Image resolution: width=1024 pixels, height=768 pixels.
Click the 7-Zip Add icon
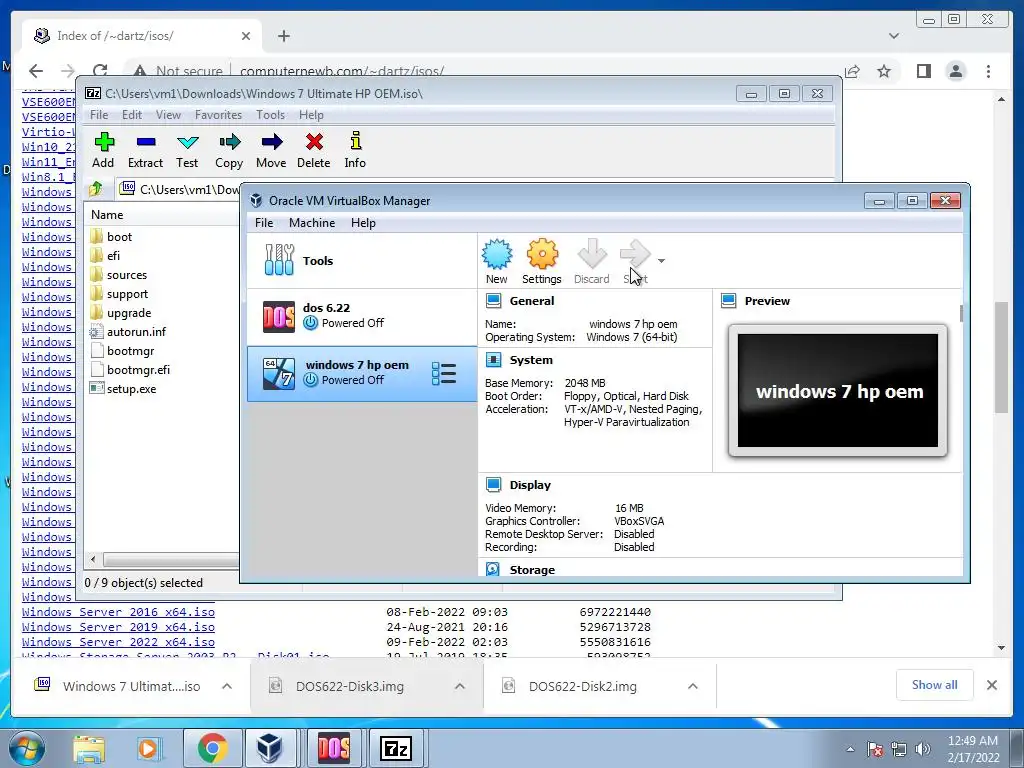click(104, 142)
